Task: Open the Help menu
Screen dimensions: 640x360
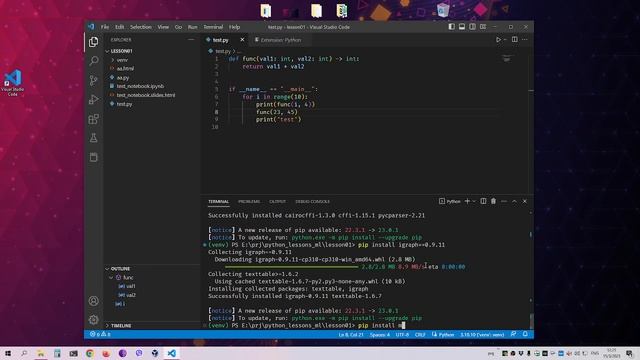Action: pyautogui.click(x=234, y=27)
